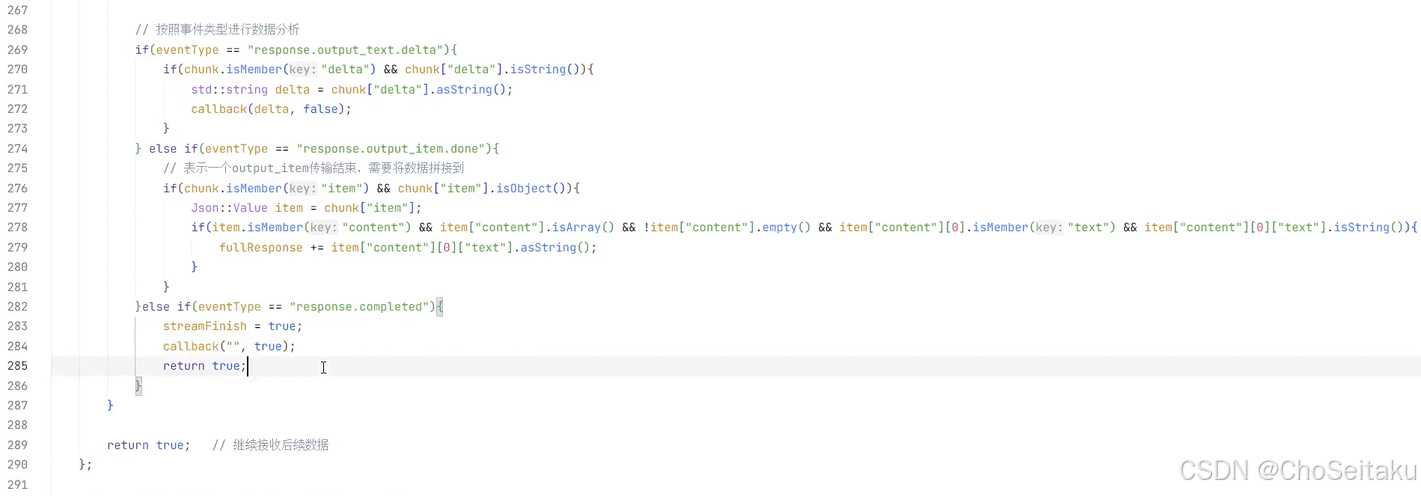Image resolution: width=1421 pixels, height=496 pixels.
Task: Click line number 269 in the gutter
Action: [18, 49]
